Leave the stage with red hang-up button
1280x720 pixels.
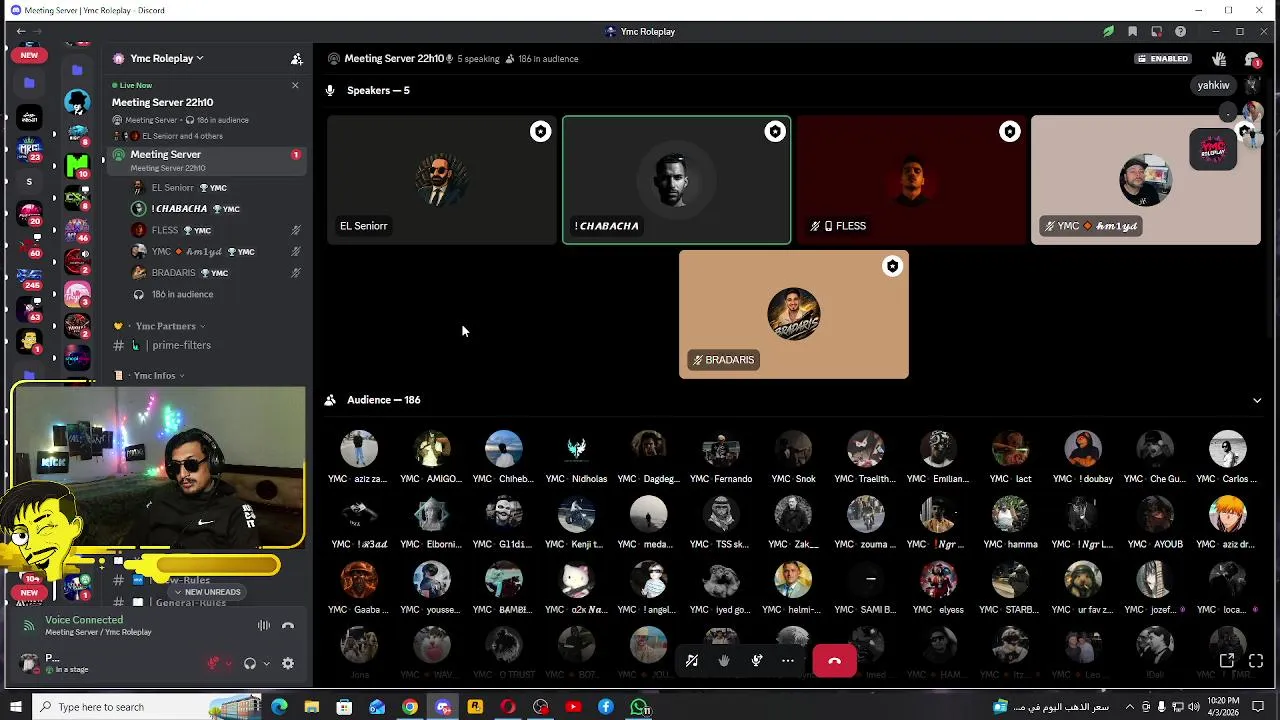coord(835,661)
